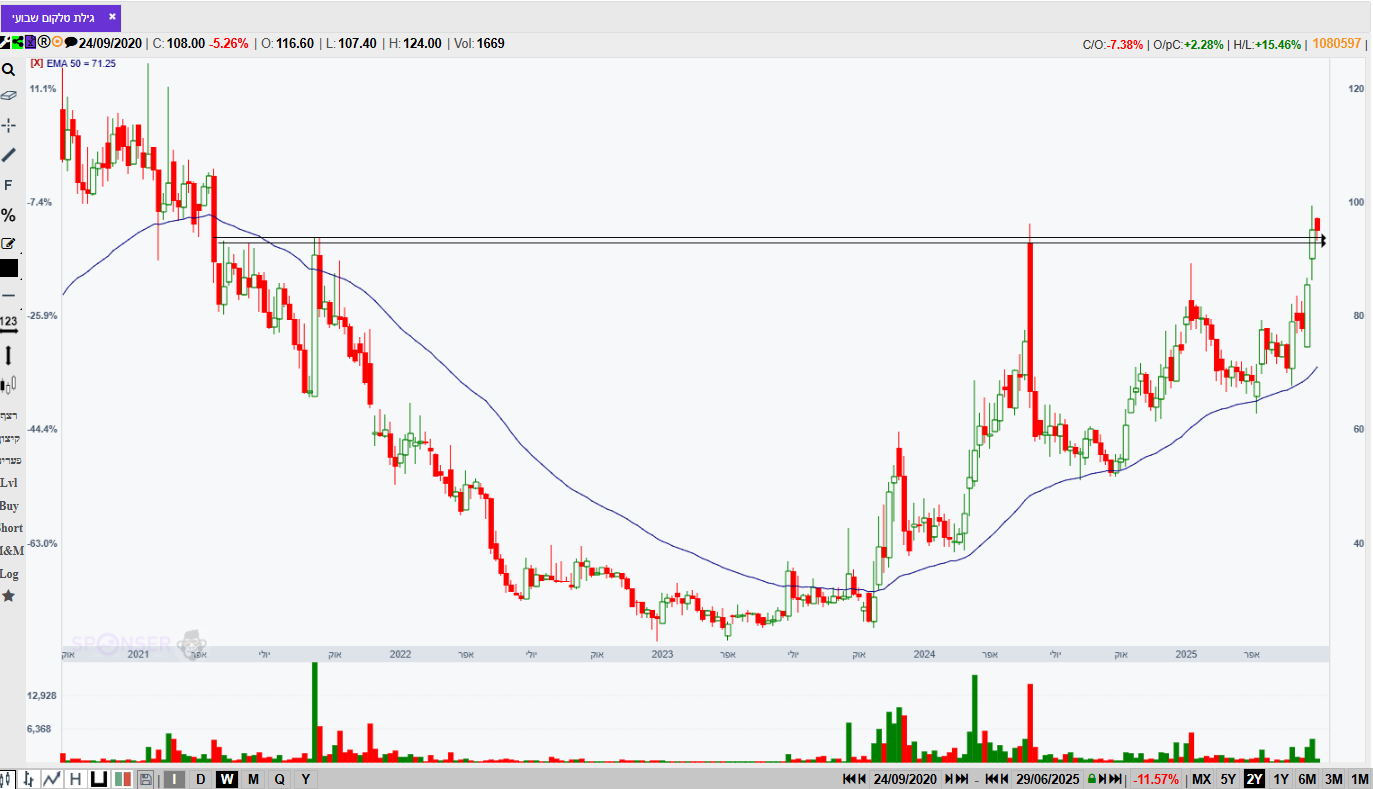Click the registered R circle icon
Screen dimensions: 1373x789
[44, 43]
